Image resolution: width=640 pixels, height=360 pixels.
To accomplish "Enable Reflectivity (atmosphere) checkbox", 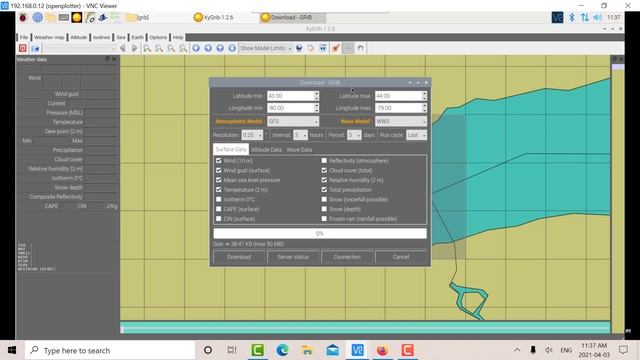I will (324, 161).
